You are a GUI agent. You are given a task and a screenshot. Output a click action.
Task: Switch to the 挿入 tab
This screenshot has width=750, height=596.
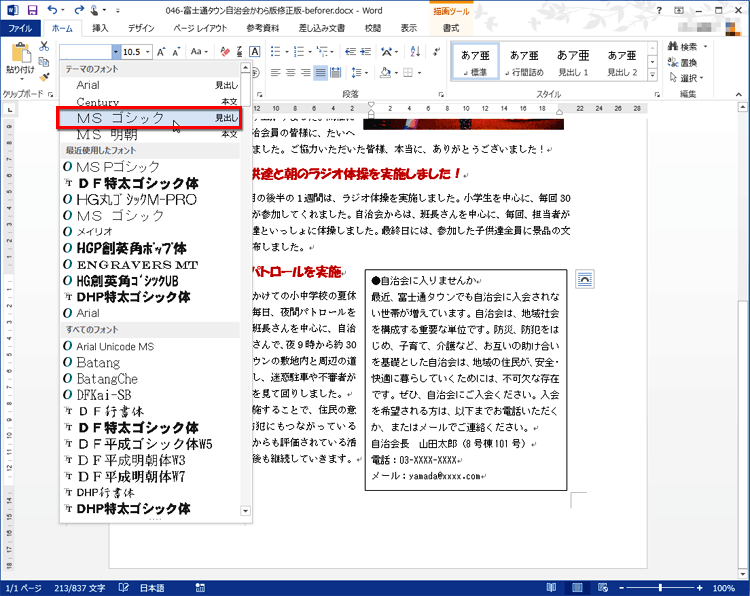[x=100, y=28]
